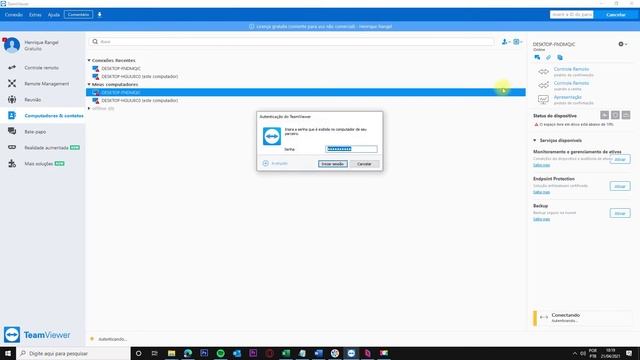Click the Apresentação monitor icon
Image resolution: width=640 pixels, height=360 pixels.
pyautogui.click(x=543, y=99)
